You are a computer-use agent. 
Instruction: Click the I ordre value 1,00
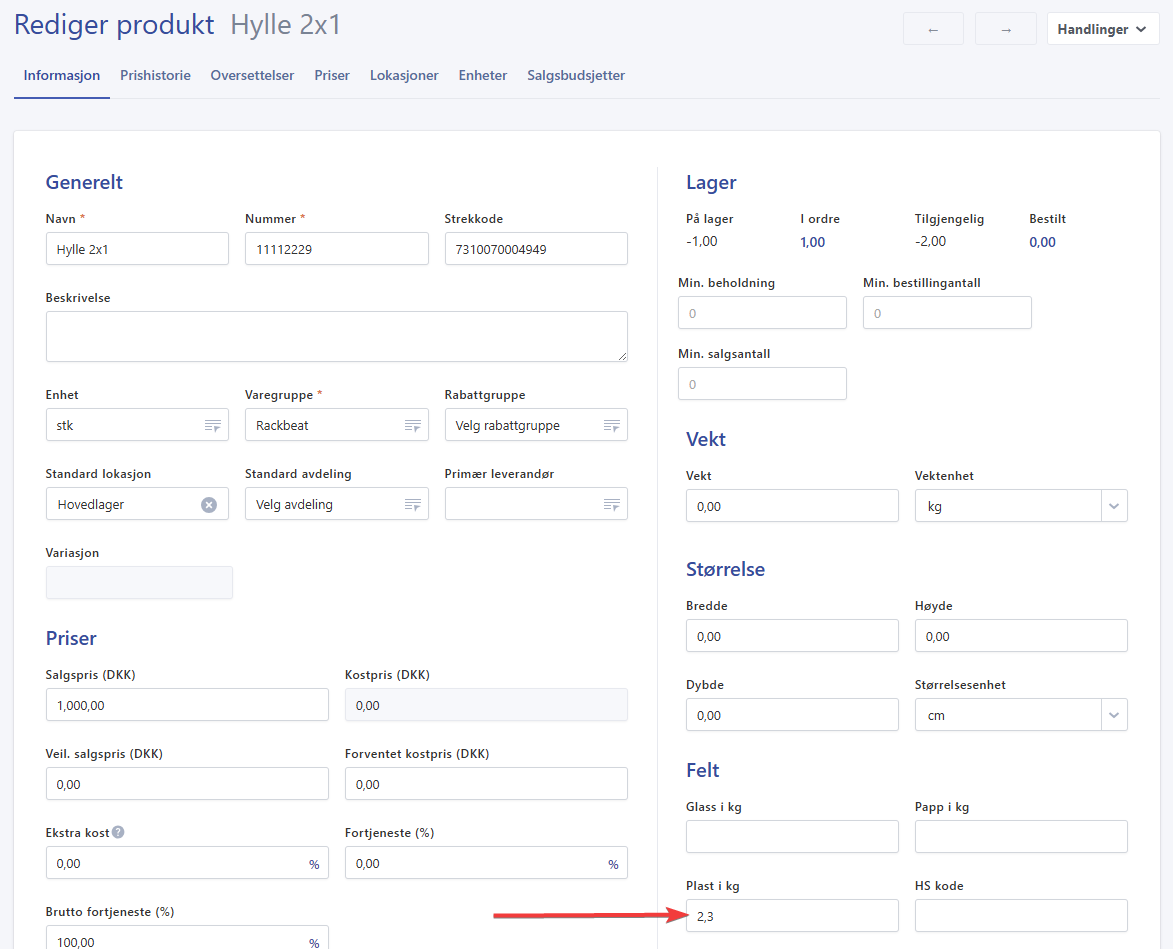812,242
